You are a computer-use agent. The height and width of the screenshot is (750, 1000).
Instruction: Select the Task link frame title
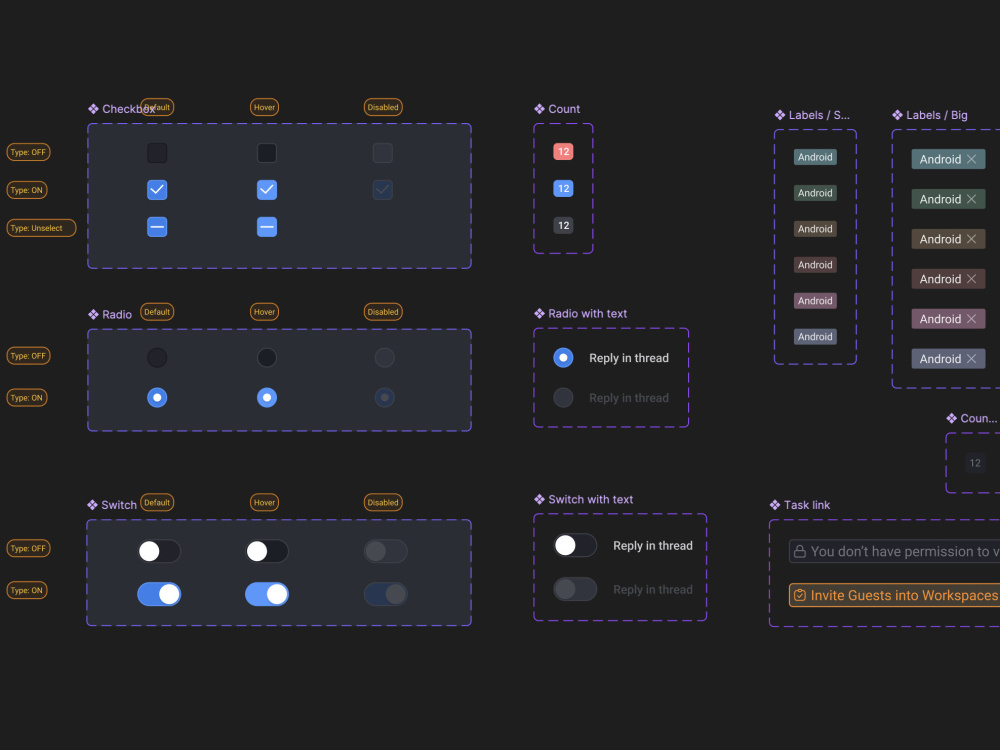[x=807, y=505]
